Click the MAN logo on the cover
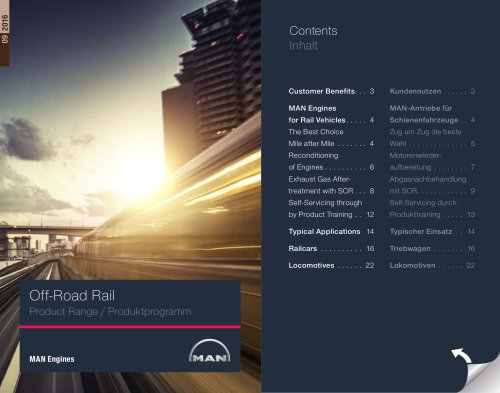 coord(210,351)
